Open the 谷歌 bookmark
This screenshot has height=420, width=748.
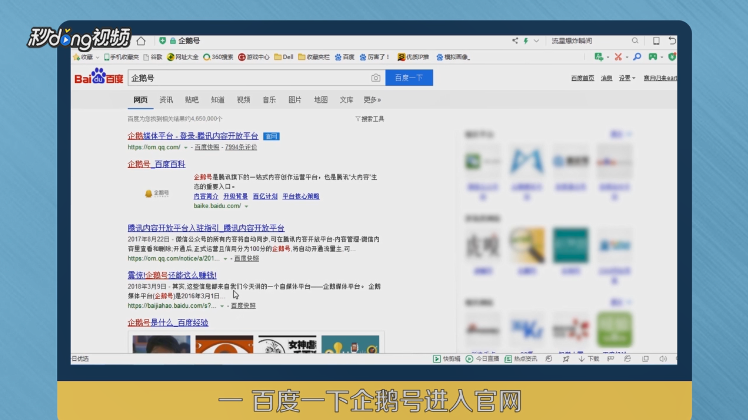pos(153,57)
